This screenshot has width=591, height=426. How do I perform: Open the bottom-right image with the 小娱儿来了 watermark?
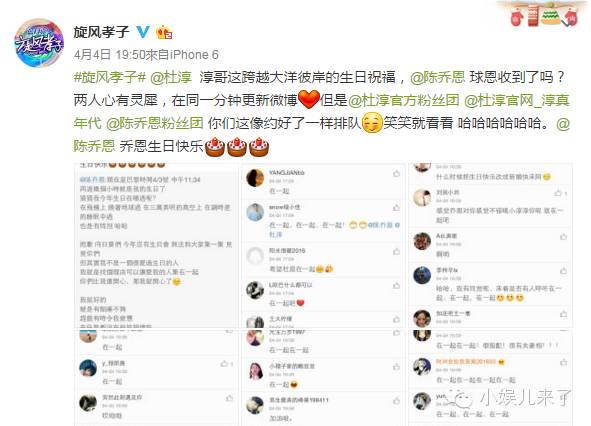click(x=490, y=378)
